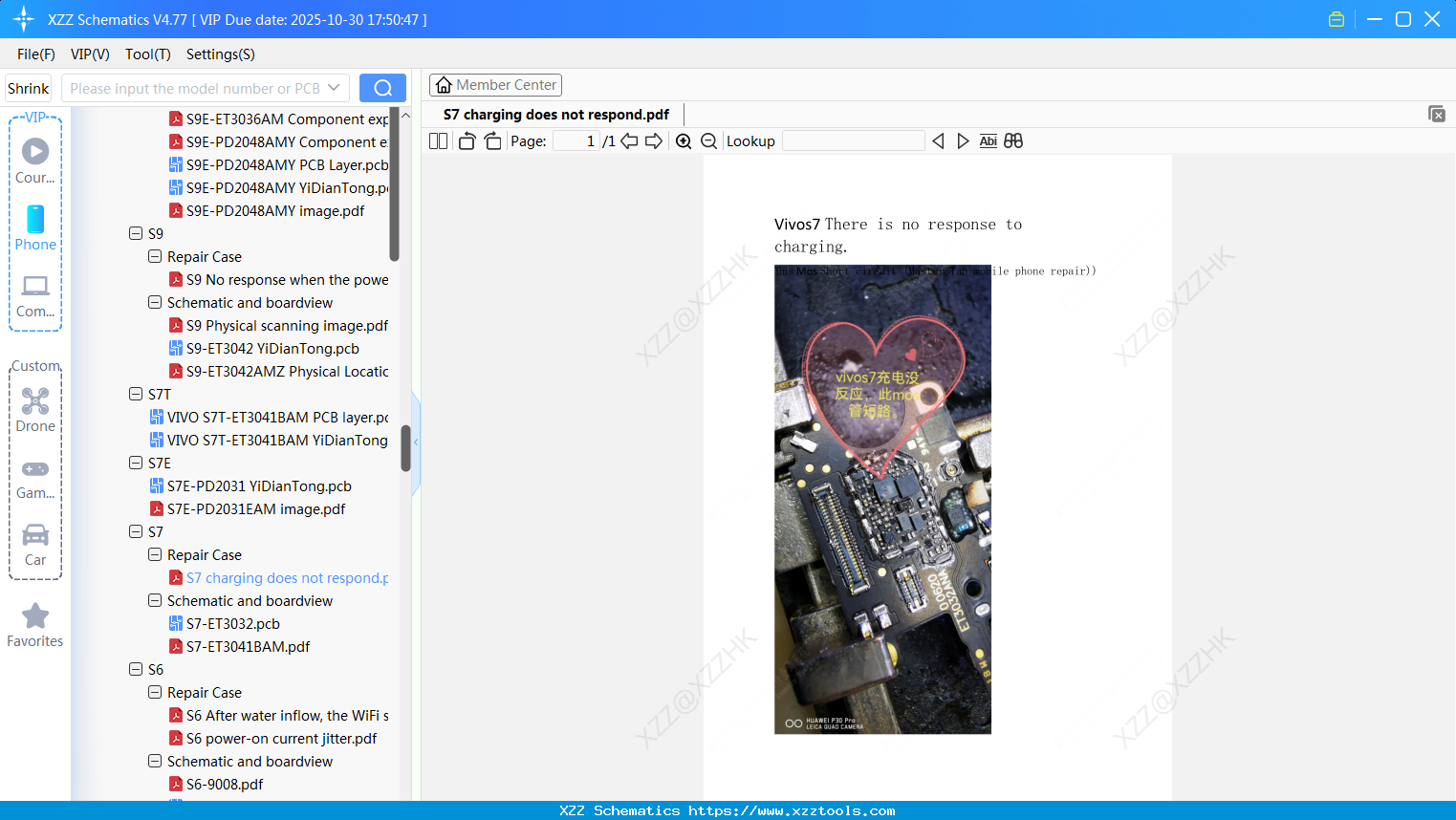This screenshot has height=820, width=1456.
Task: Toggle the two-page layout view icon
Action: coord(438,141)
